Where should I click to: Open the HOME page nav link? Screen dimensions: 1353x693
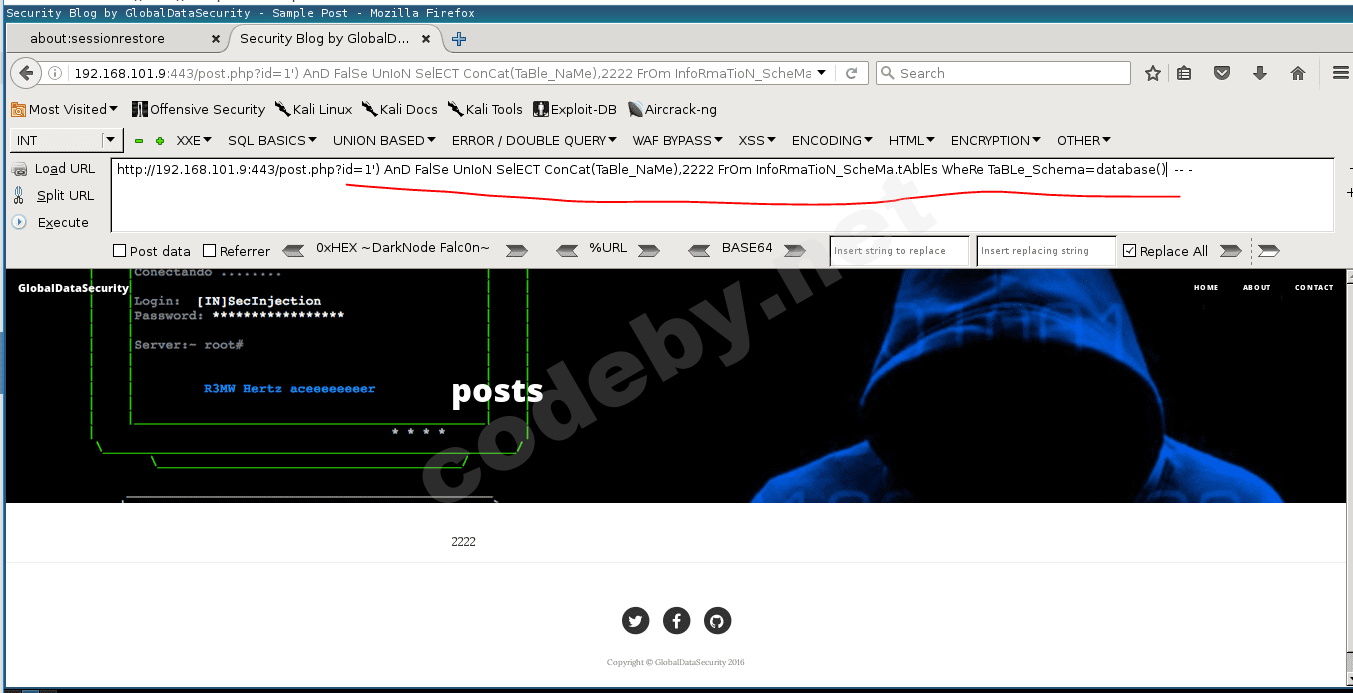[1206, 287]
